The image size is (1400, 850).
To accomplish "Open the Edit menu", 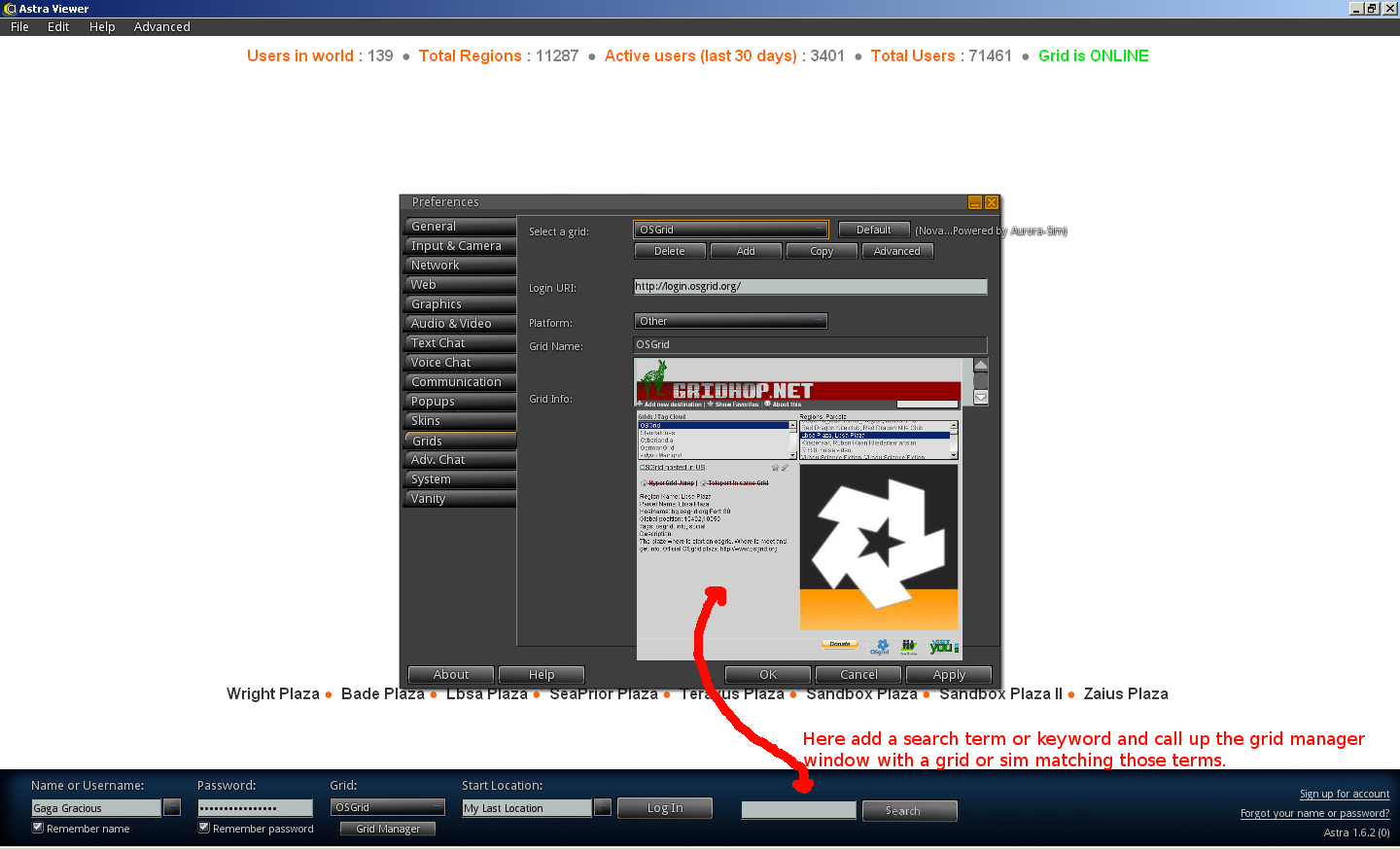I will click(58, 27).
